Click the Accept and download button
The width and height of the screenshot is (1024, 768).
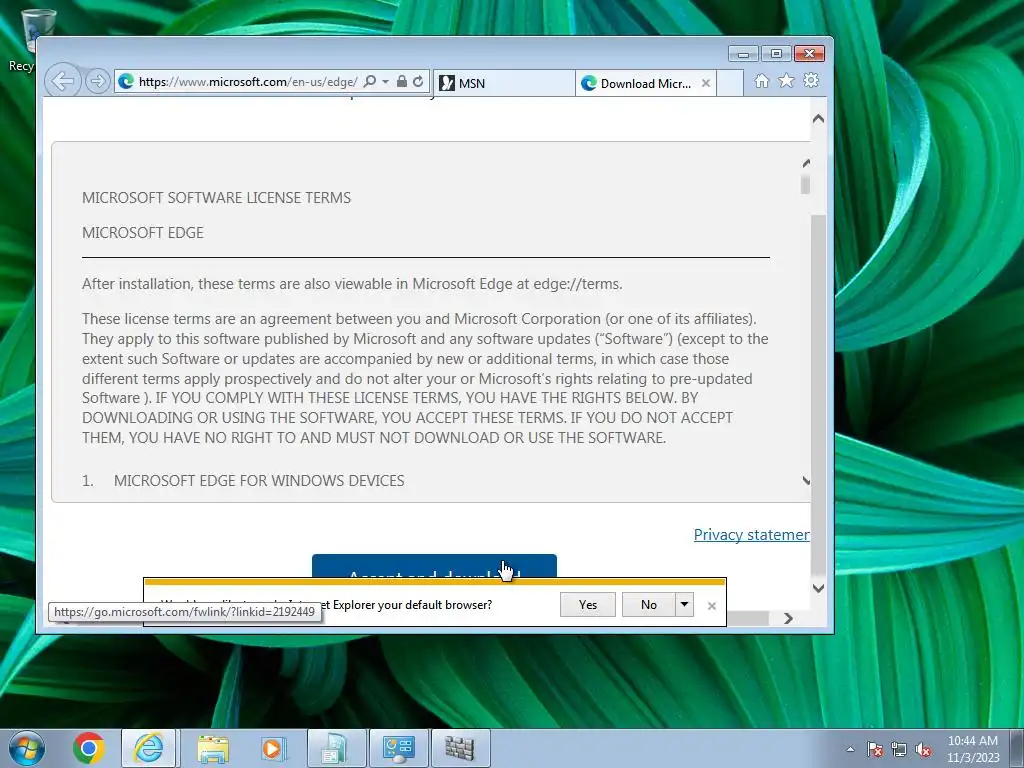click(434, 566)
